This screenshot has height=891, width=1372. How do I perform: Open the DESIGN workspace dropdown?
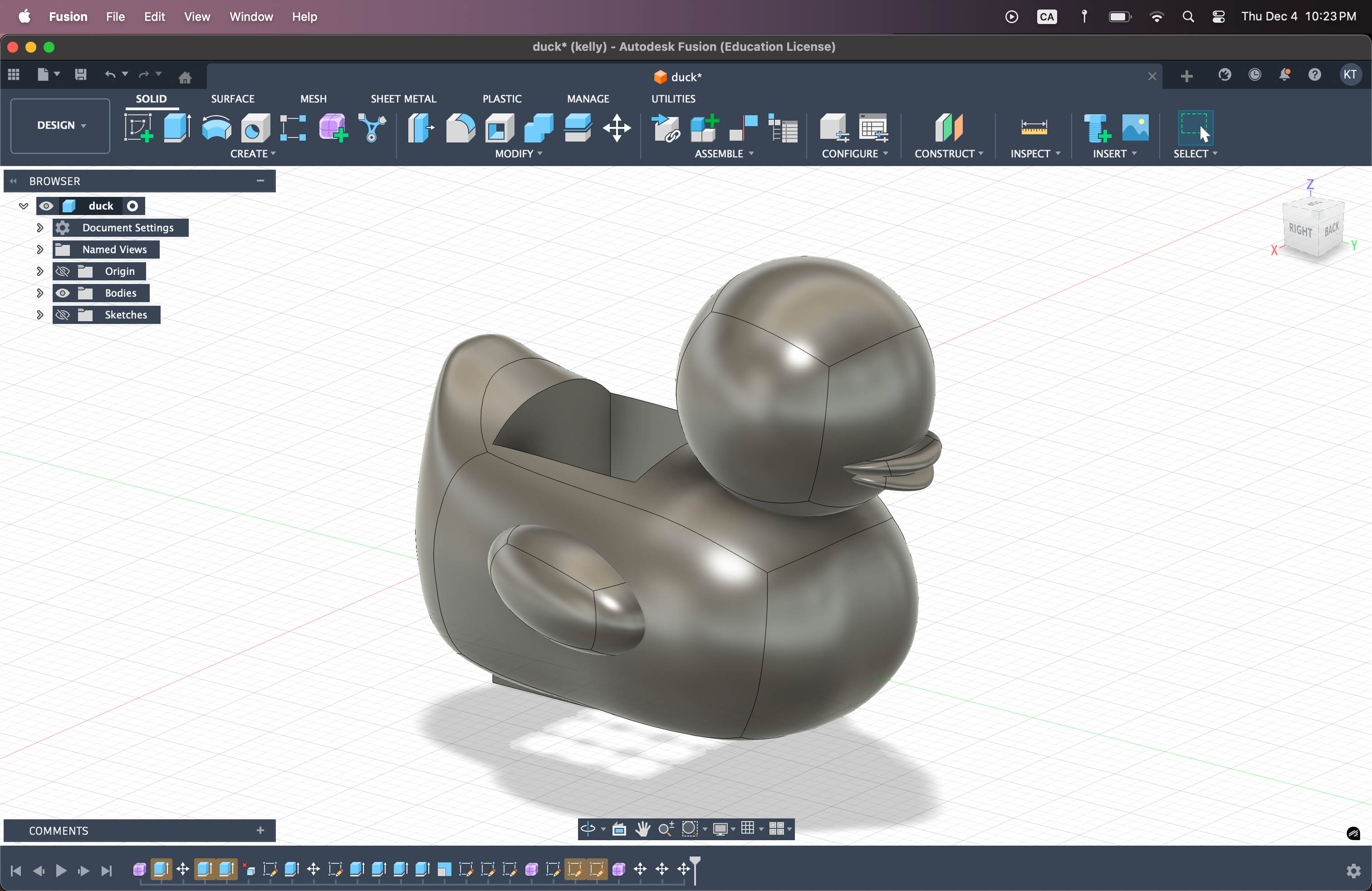(x=60, y=125)
